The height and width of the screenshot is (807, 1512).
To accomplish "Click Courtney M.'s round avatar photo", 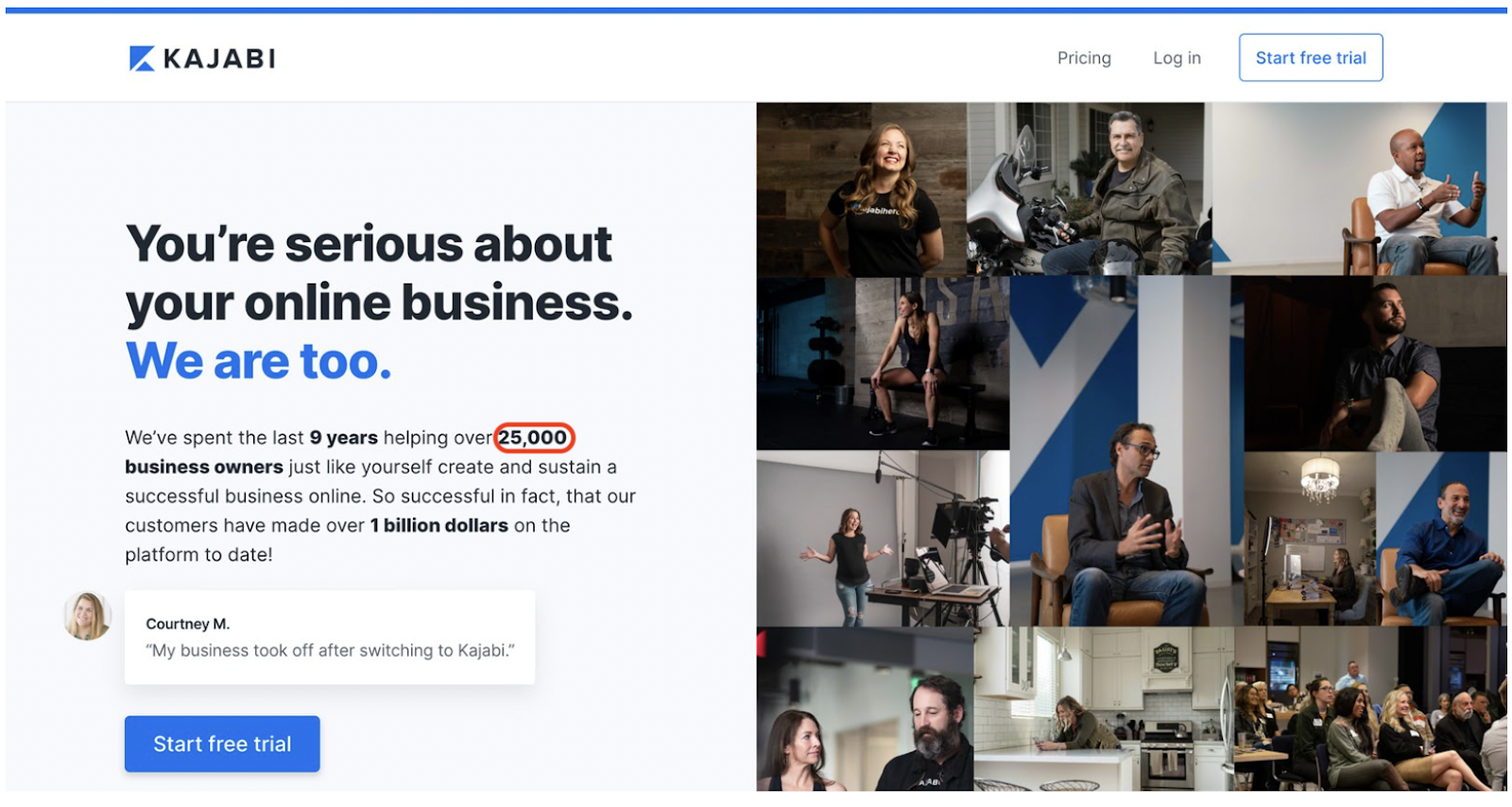I will (88, 616).
